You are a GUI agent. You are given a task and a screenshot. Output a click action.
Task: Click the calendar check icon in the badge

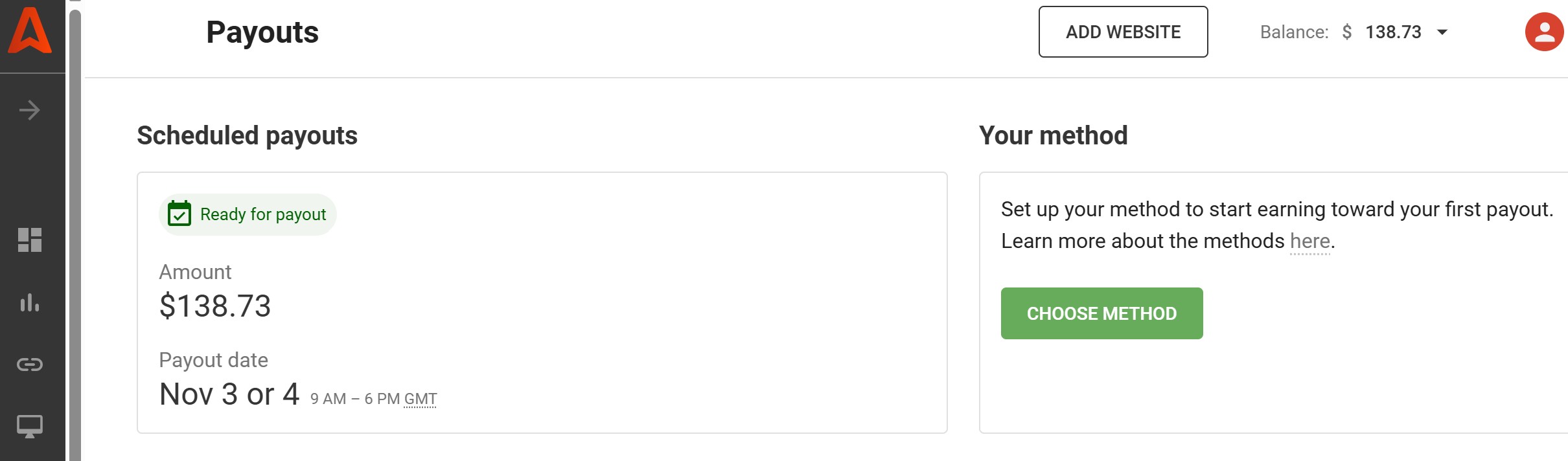[x=179, y=214]
